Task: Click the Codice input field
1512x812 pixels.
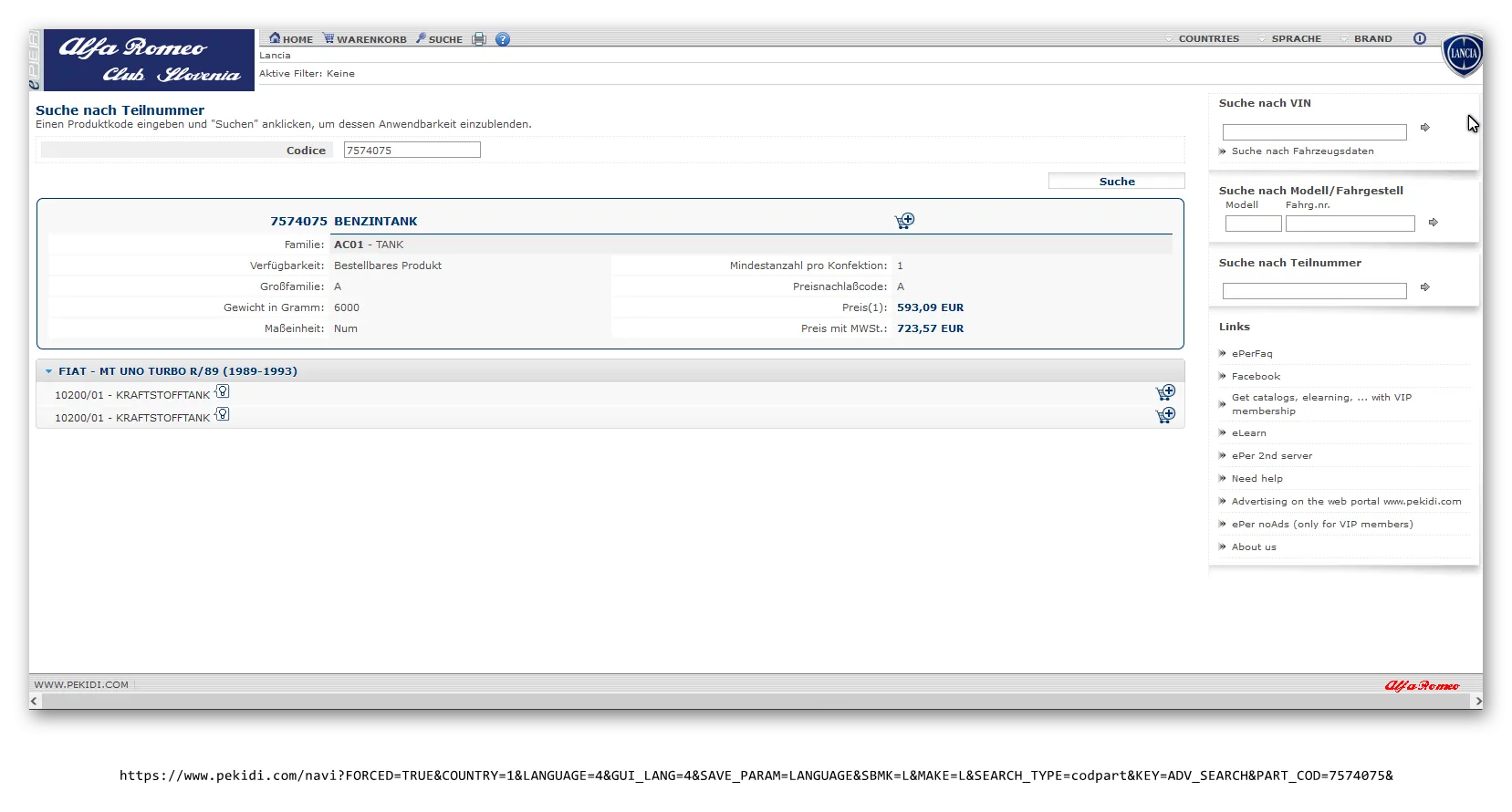Action: tap(412, 151)
